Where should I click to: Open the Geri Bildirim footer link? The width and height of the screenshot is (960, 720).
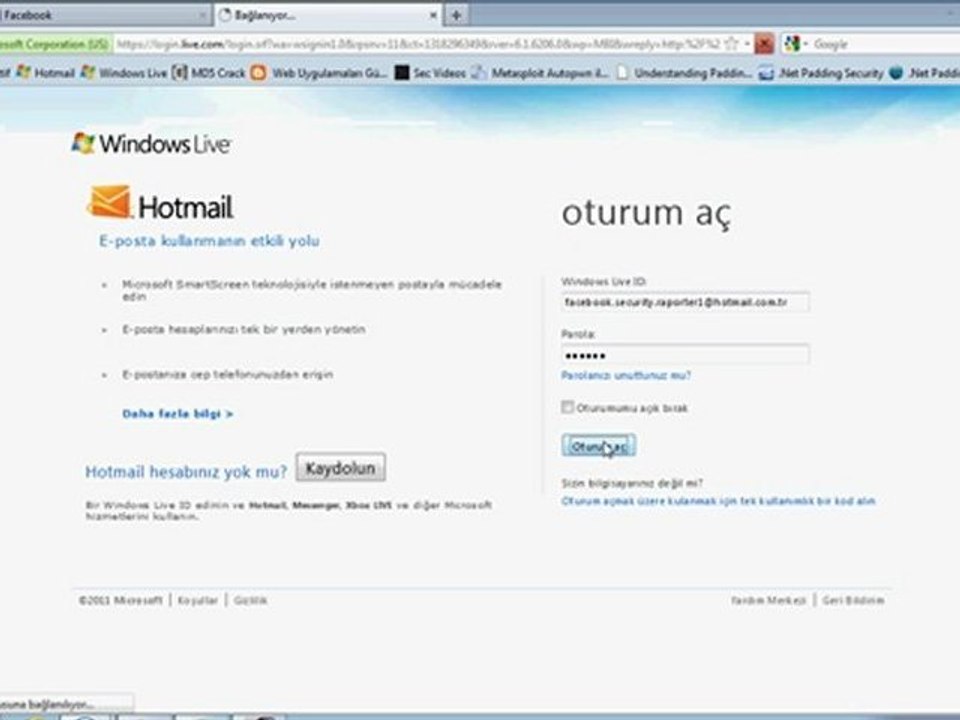[853, 601]
